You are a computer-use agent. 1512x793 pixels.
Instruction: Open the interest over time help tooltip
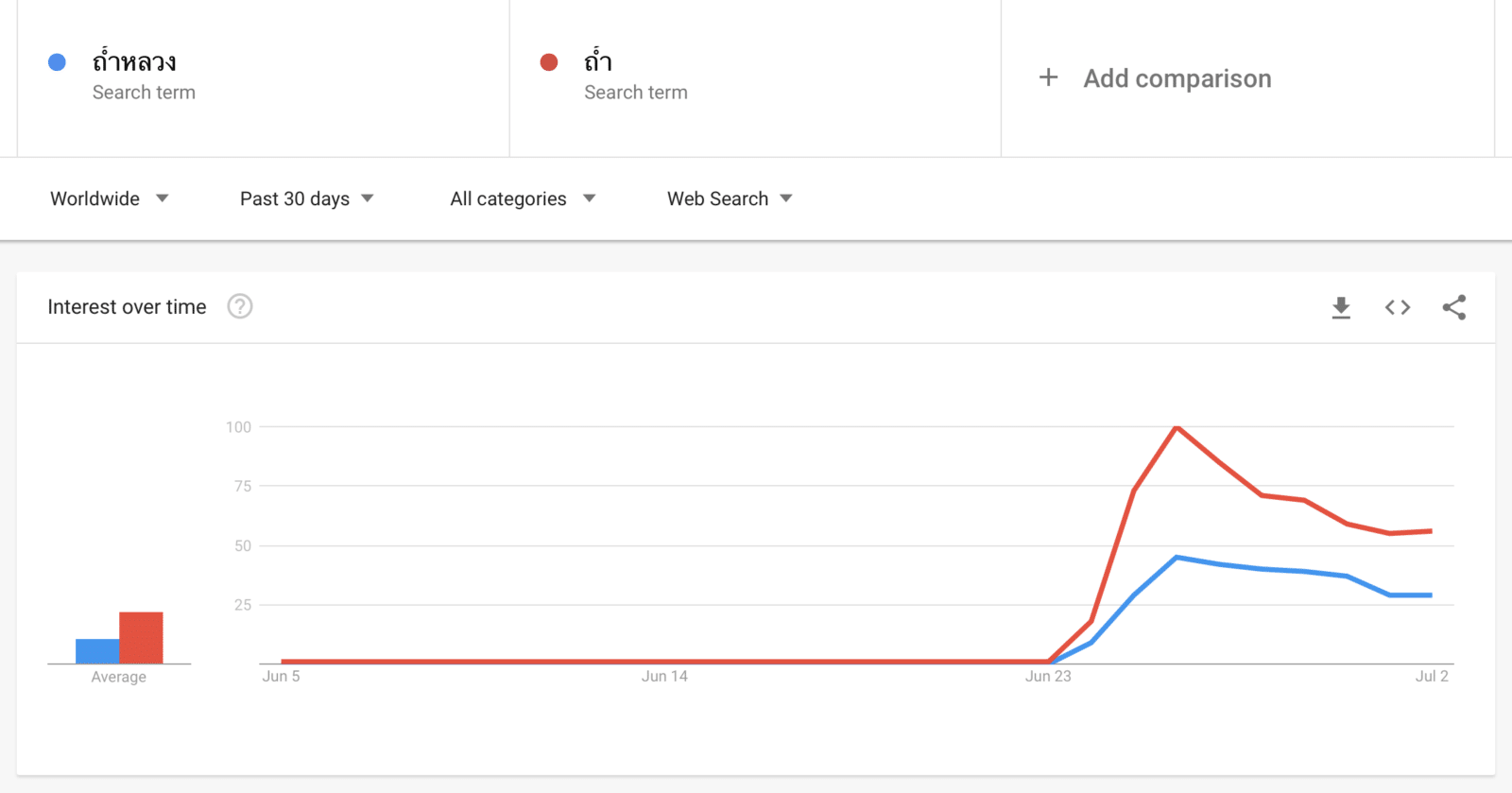(240, 306)
